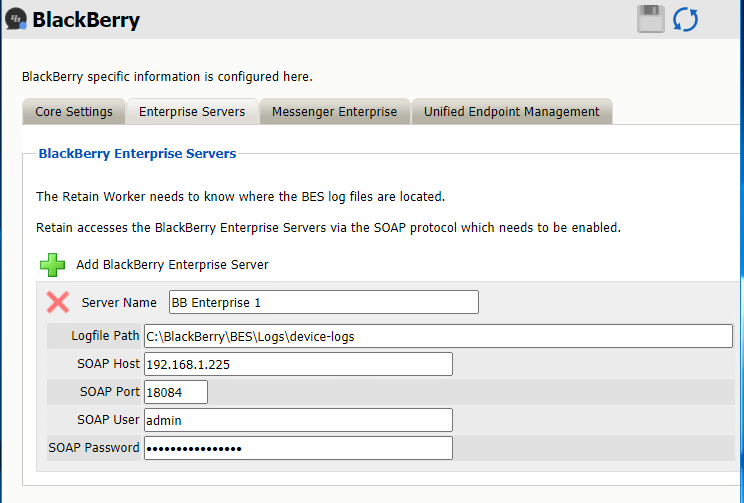
Task: Remove server with the red X icon
Action: (58, 302)
